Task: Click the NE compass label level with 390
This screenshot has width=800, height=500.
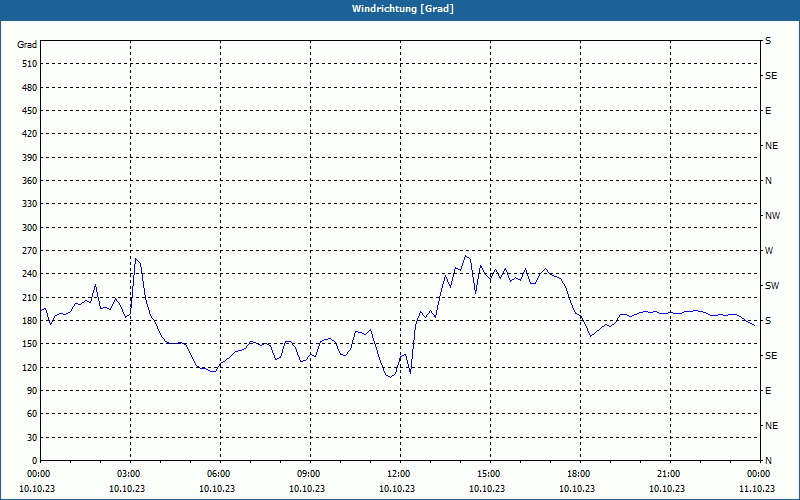Action: coord(771,146)
